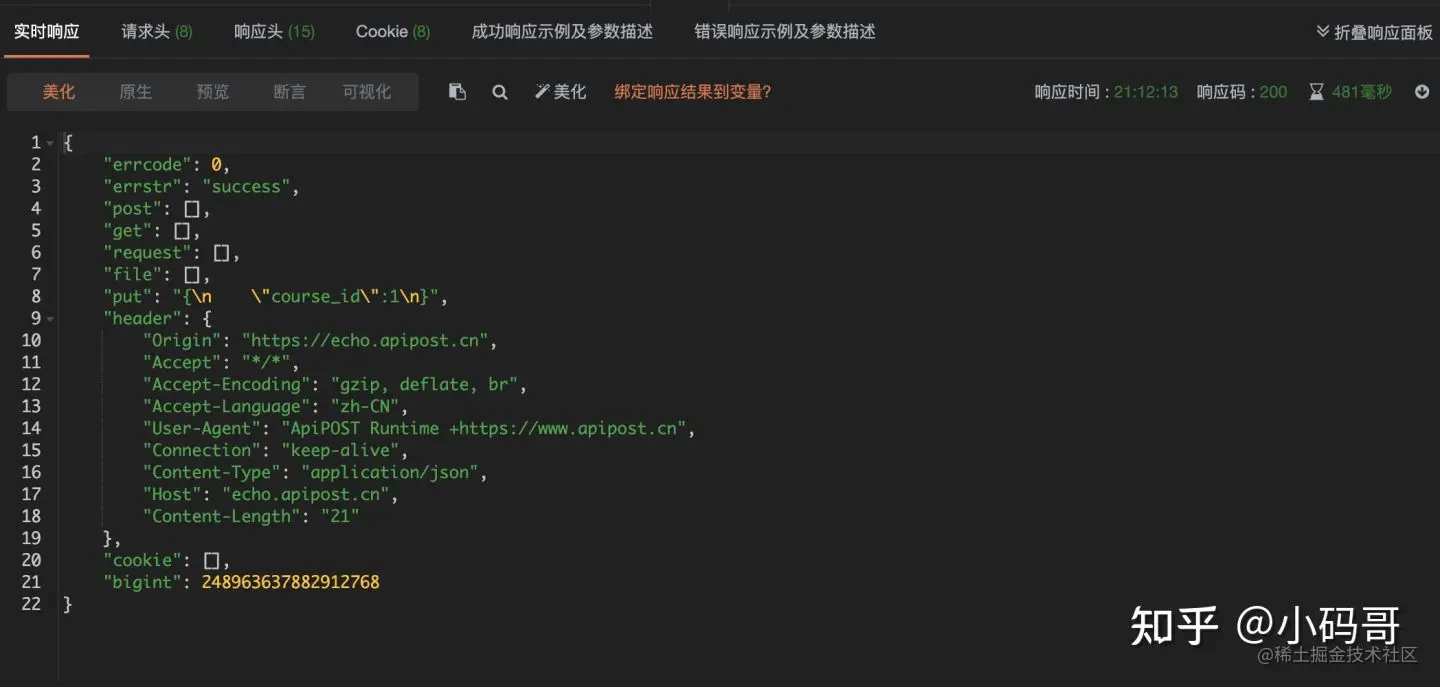Open the 响应头 (15) tab

pyautogui.click(x=274, y=32)
